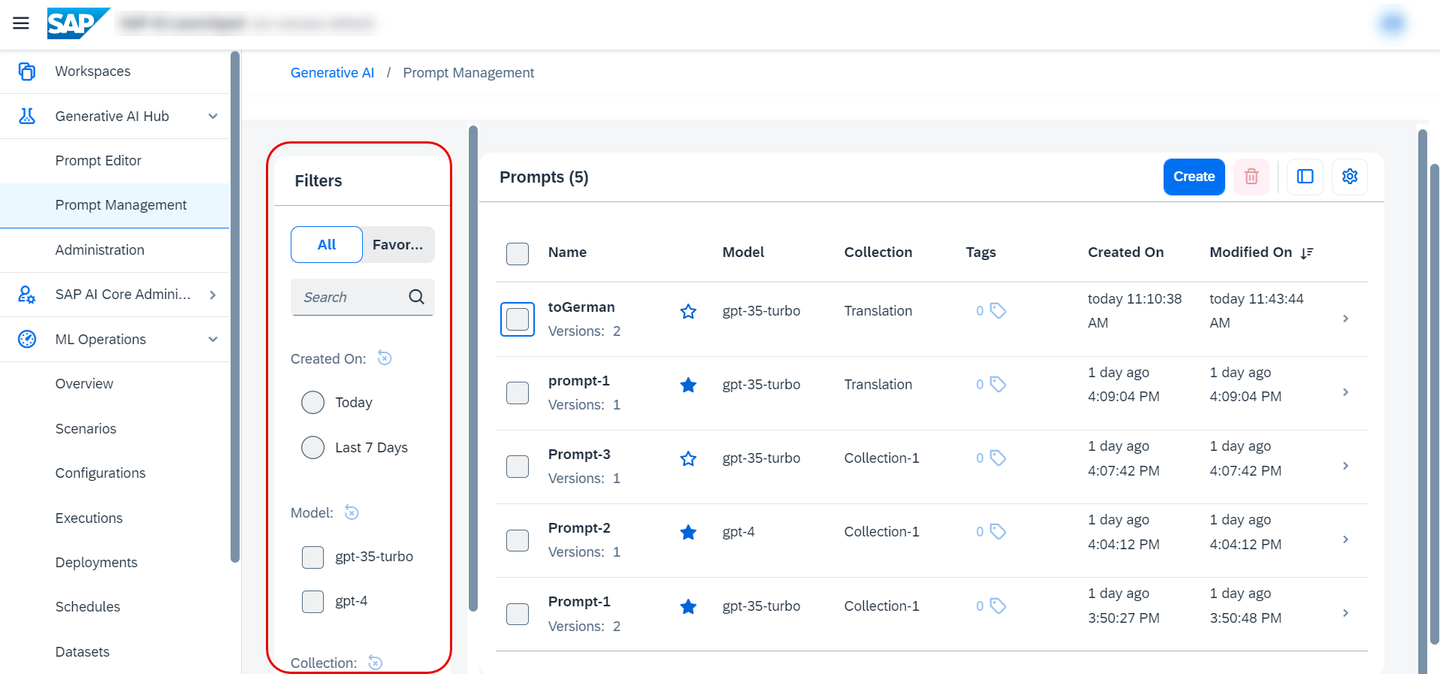
Task: Favorite the Prompt-3 star
Action: [688, 459]
